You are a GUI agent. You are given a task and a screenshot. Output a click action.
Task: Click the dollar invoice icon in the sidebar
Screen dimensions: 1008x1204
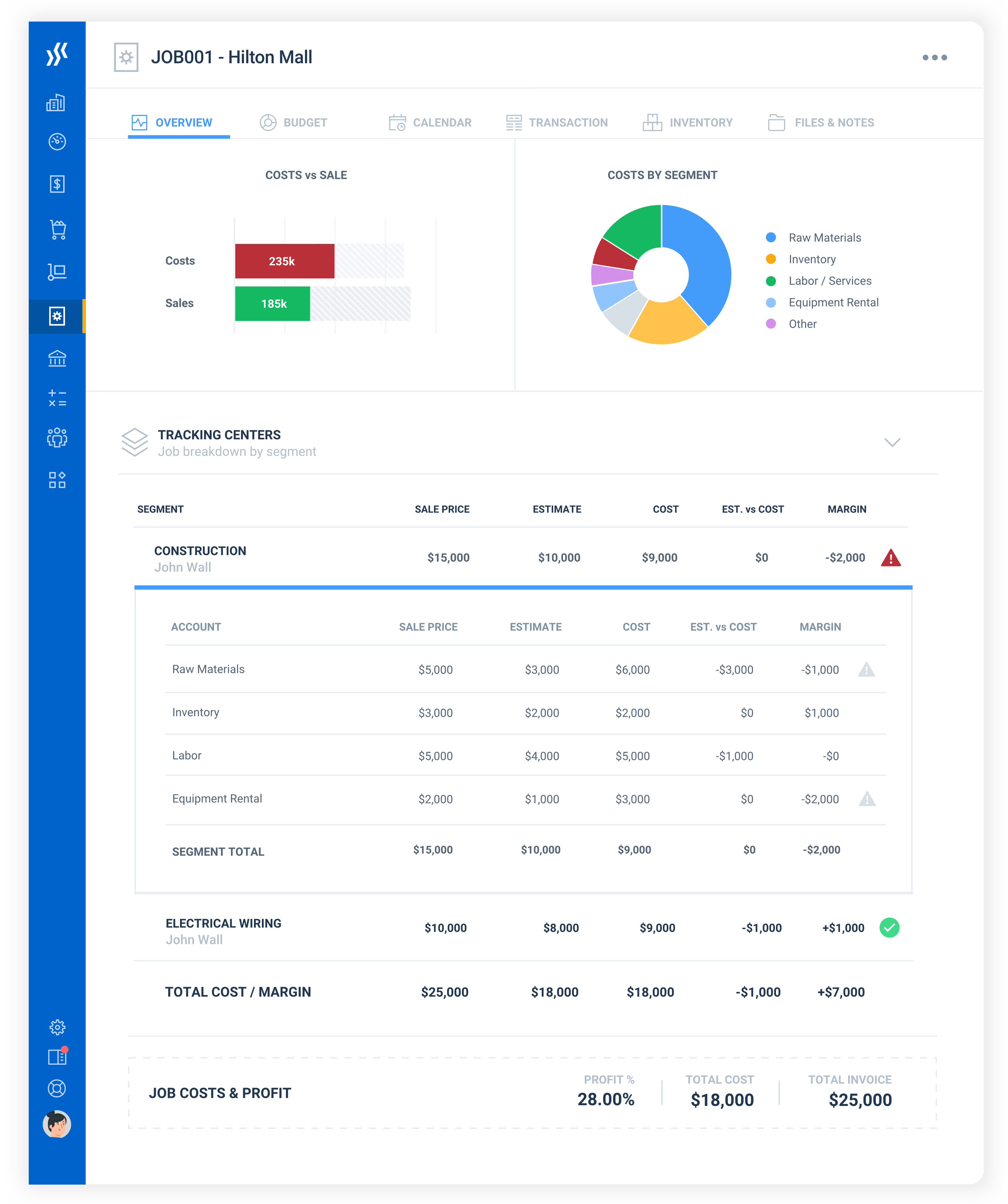[x=57, y=184]
